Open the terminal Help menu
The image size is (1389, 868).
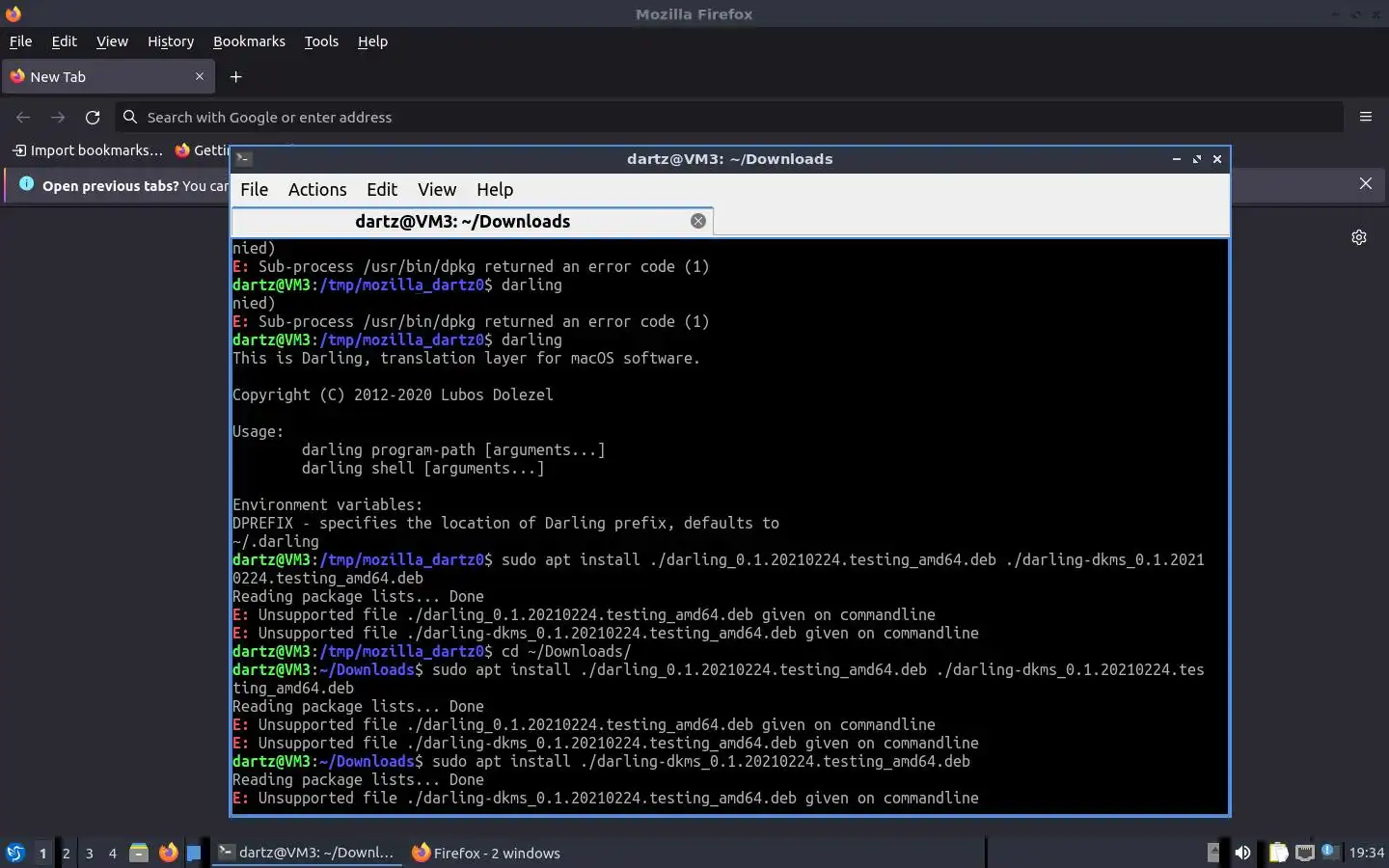pos(495,190)
